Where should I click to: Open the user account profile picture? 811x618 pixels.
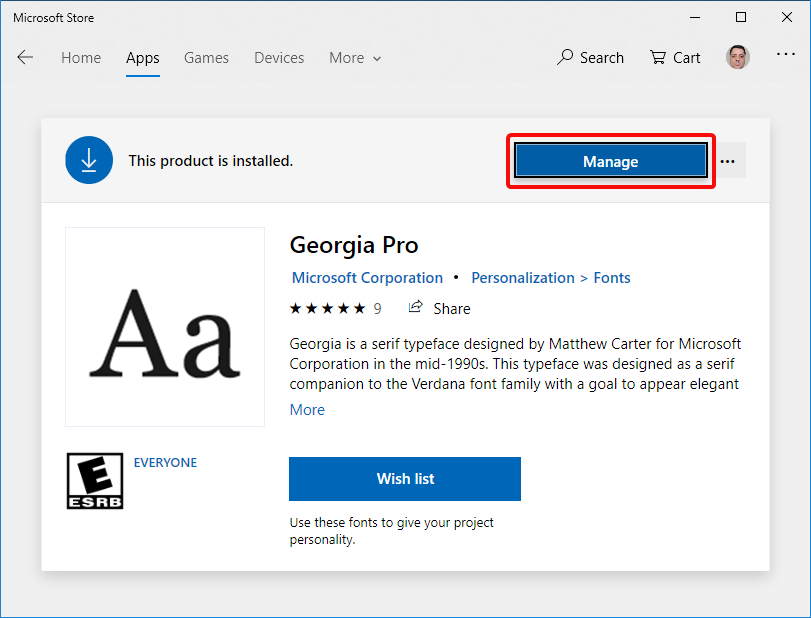tap(738, 57)
